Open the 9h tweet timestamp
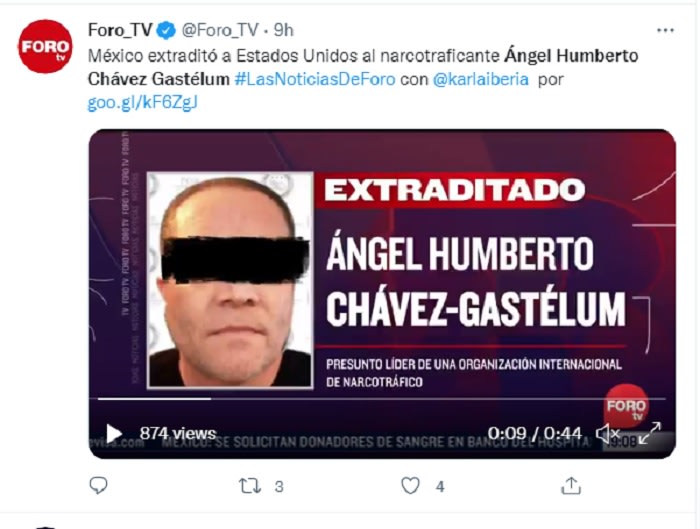This screenshot has width=700, height=529. 283,30
